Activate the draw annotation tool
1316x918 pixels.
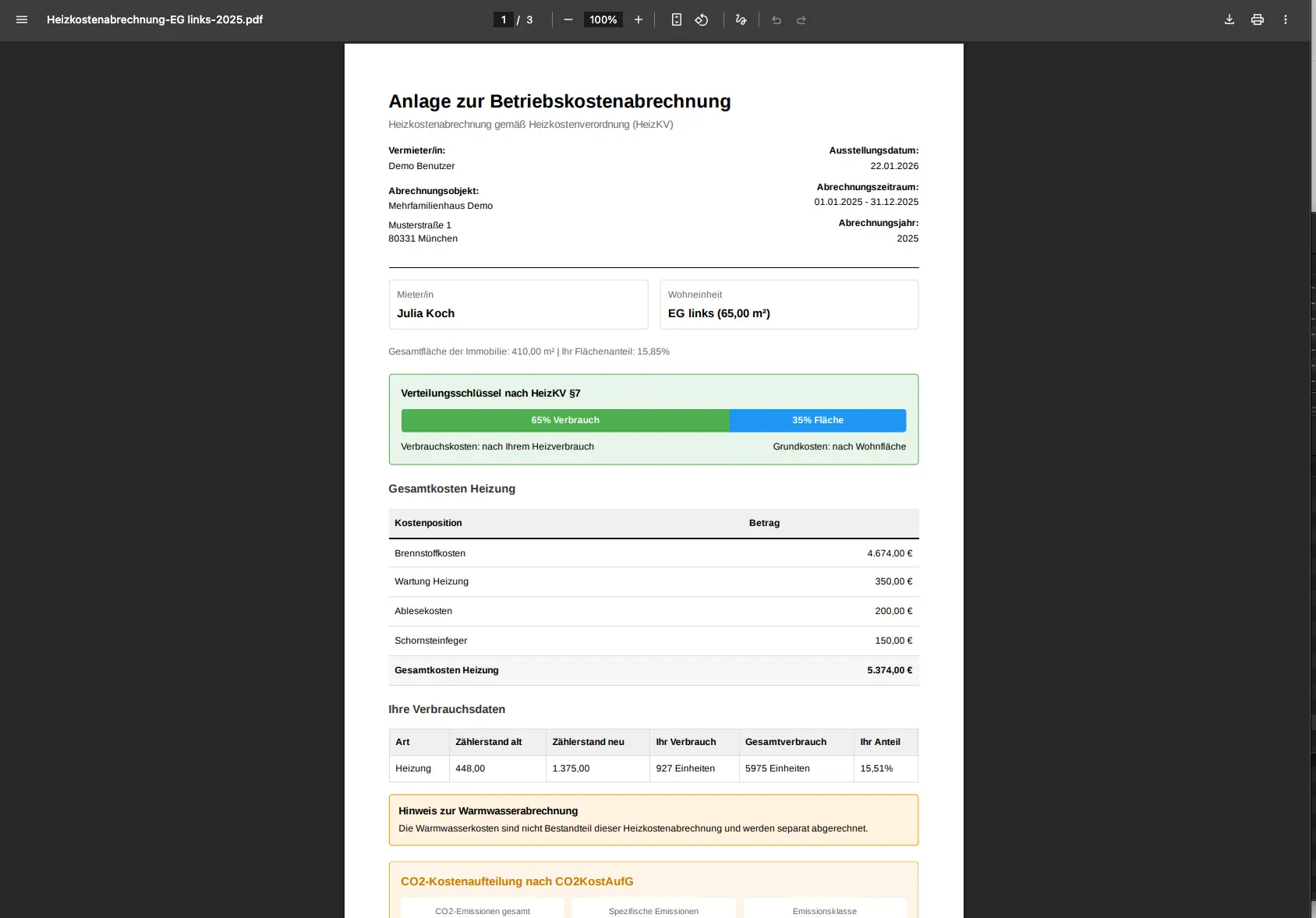pyautogui.click(x=741, y=19)
